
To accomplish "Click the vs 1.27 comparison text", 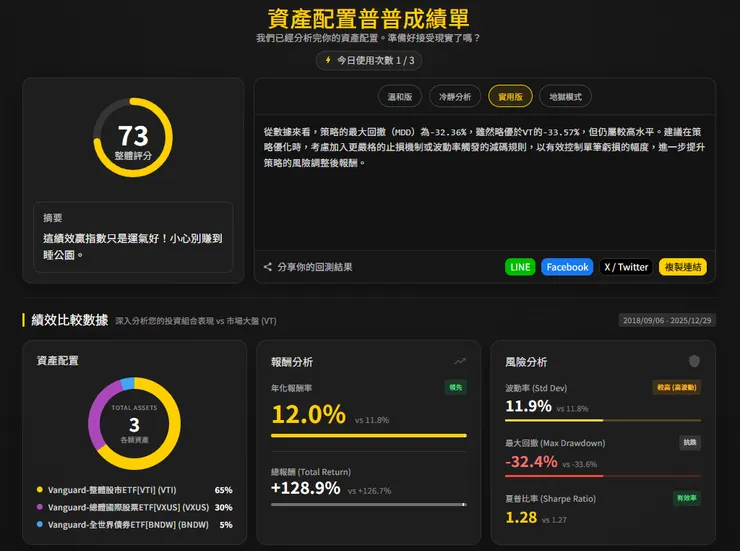I will [x=554, y=520].
